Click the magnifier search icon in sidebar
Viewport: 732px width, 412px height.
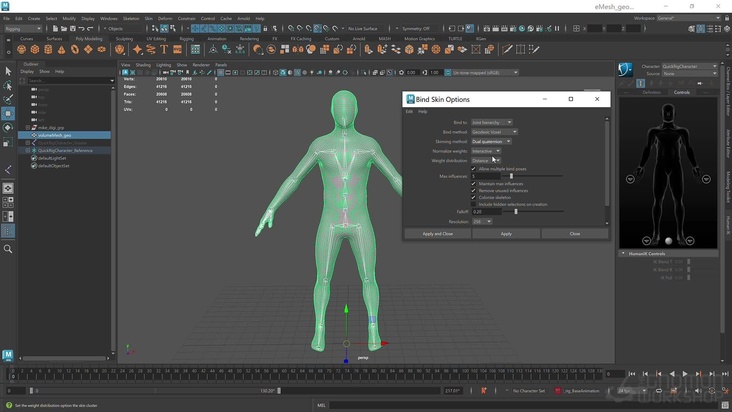tap(8, 249)
